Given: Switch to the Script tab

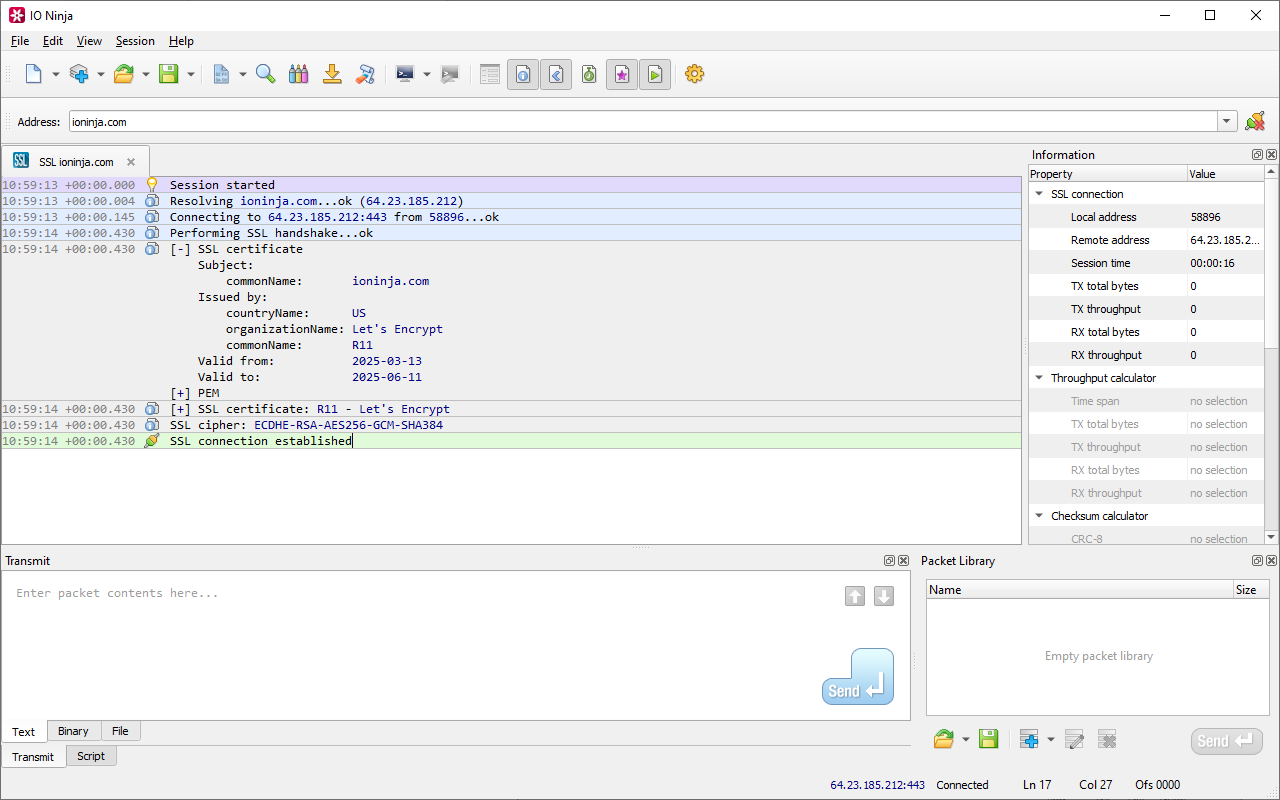Looking at the screenshot, I should 91,756.
